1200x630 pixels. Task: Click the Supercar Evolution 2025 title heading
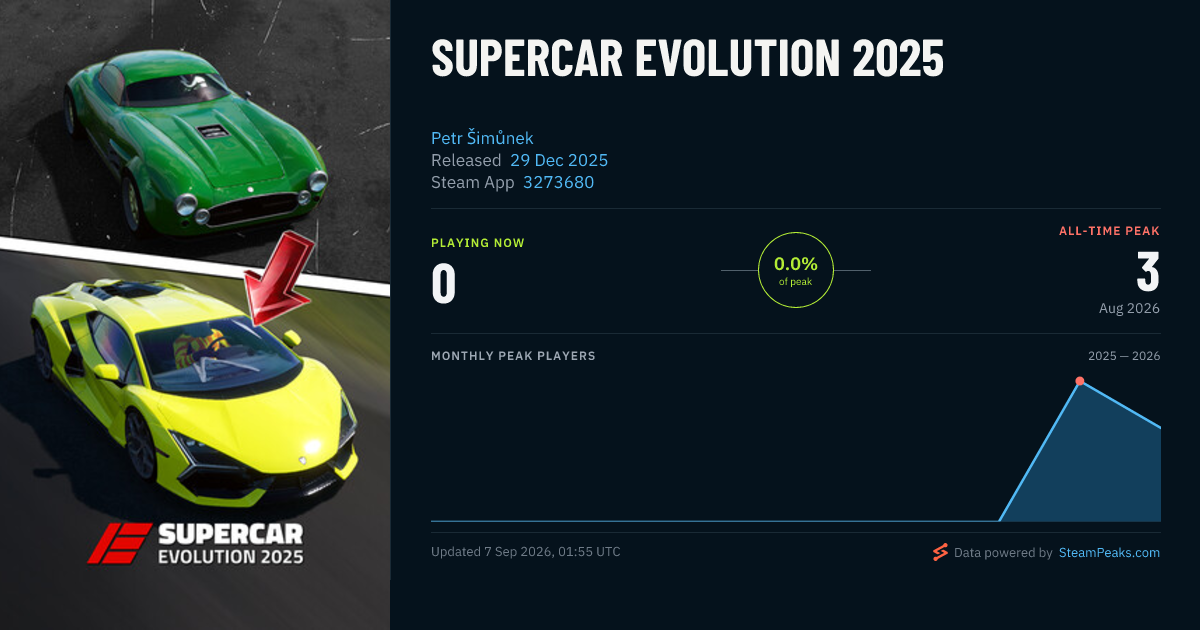[688, 60]
